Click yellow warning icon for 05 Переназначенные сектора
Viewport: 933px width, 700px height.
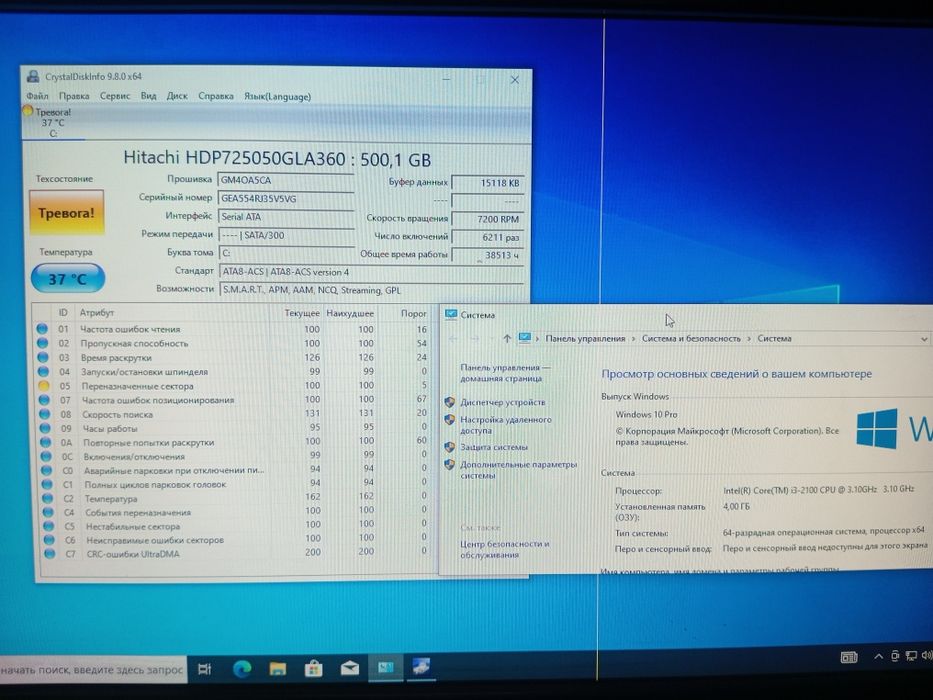(44, 386)
